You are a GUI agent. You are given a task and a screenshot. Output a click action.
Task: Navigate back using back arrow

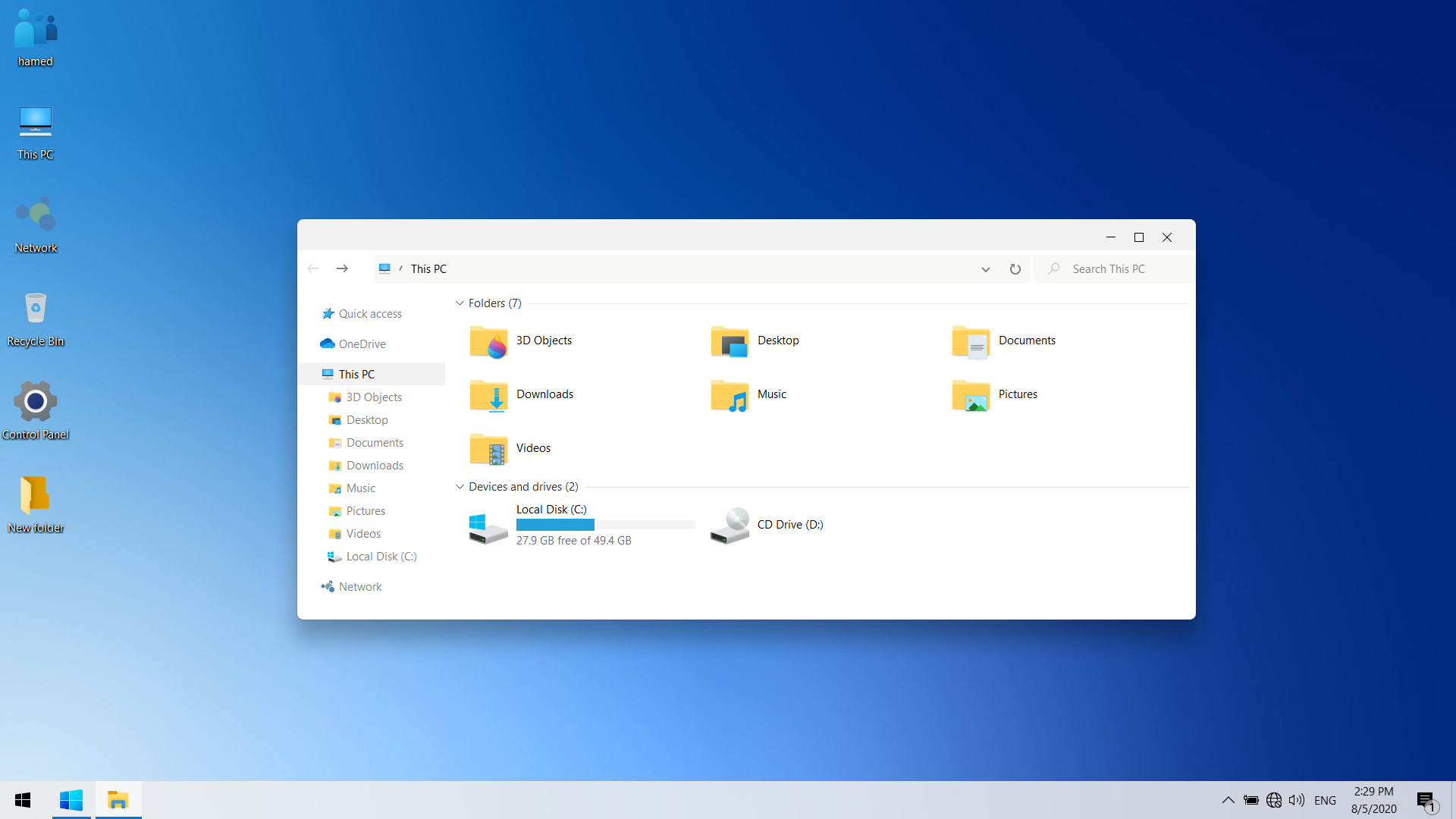point(314,268)
